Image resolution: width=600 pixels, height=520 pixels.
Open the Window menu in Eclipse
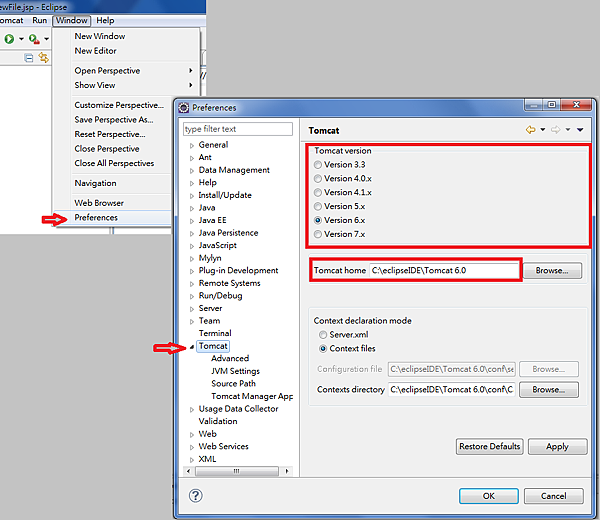click(x=72, y=20)
